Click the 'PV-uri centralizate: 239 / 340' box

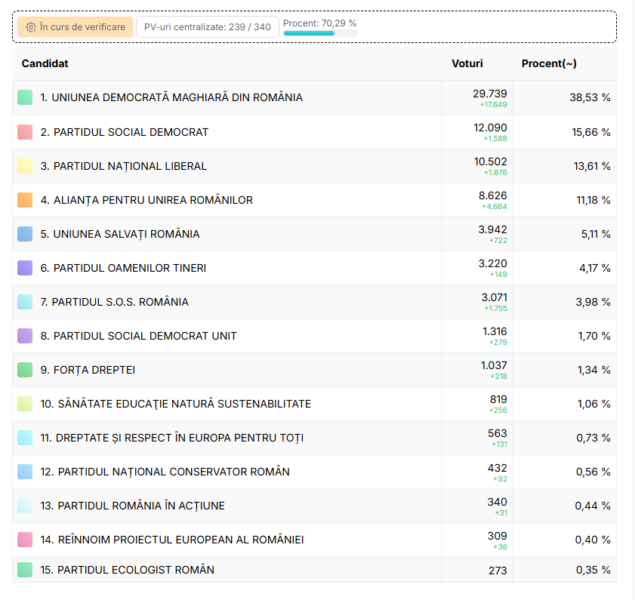pyautogui.click(x=207, y=27)
